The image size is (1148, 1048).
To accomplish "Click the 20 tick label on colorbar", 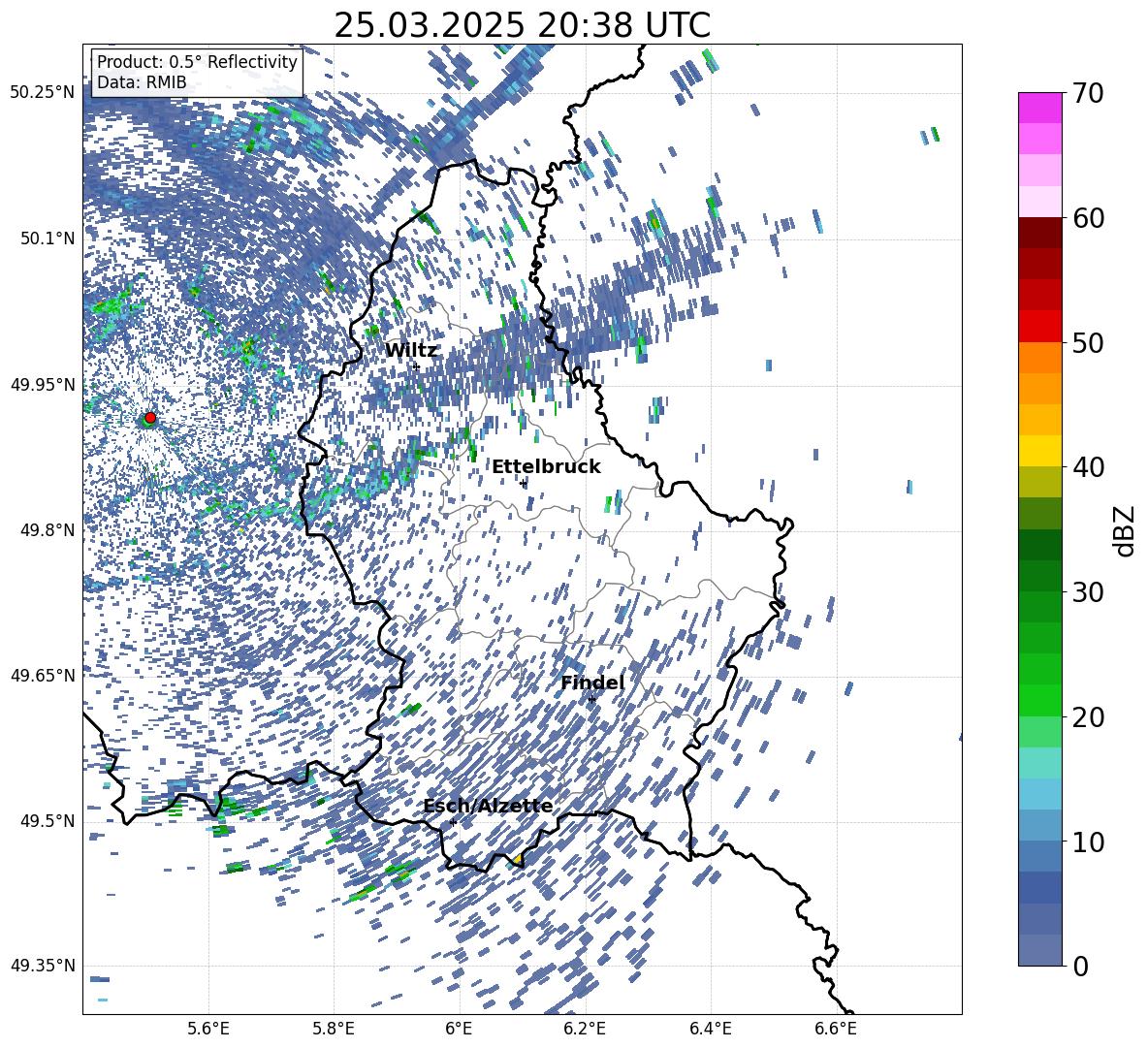I will [x=1087, y=717].
